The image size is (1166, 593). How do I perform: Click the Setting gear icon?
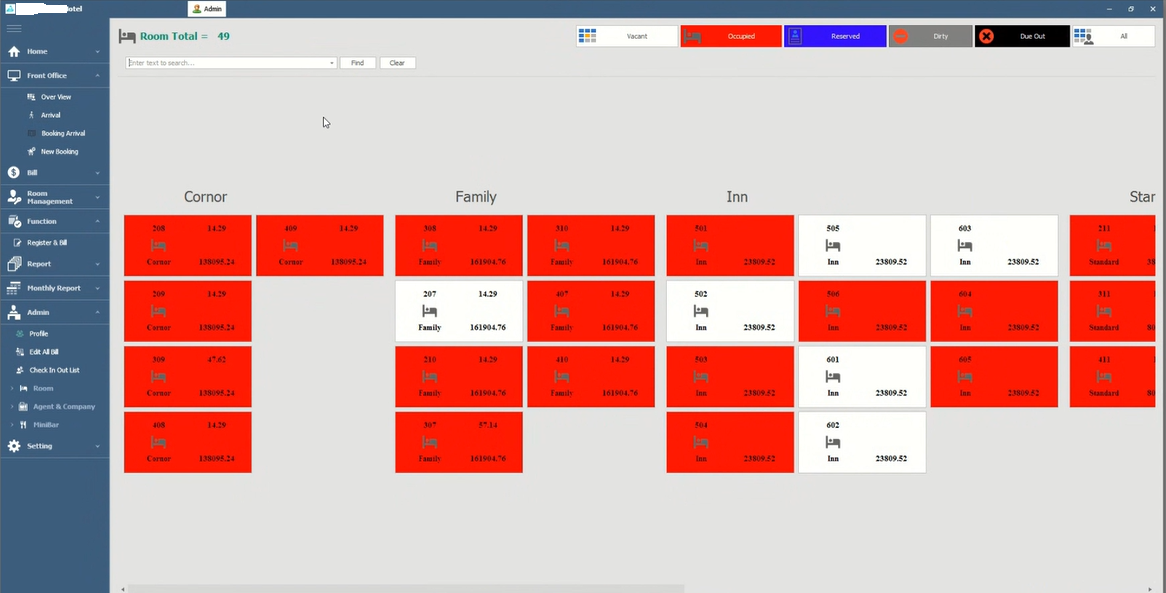tap(14, 446)
